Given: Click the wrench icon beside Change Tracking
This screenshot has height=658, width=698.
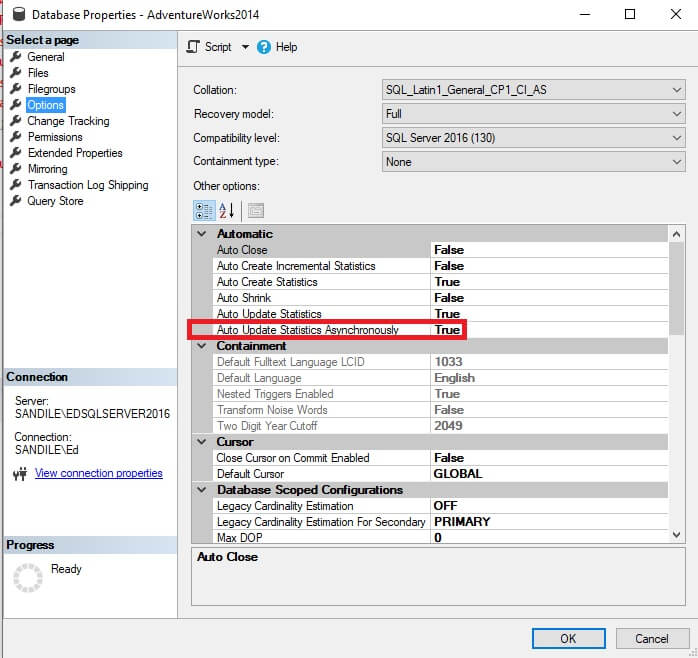Looking at the screenshot, I should [x=16, y=121].
